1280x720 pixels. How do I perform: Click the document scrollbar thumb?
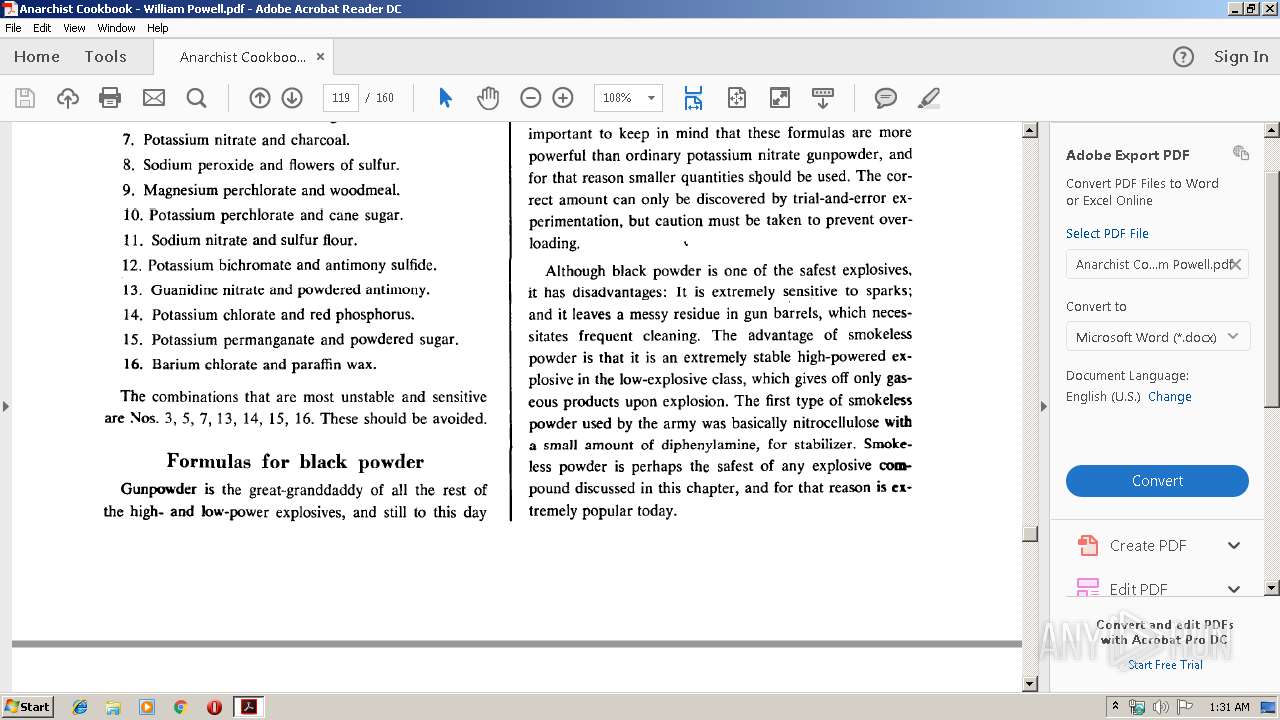pyautogui.click(x=1030, y=534)
